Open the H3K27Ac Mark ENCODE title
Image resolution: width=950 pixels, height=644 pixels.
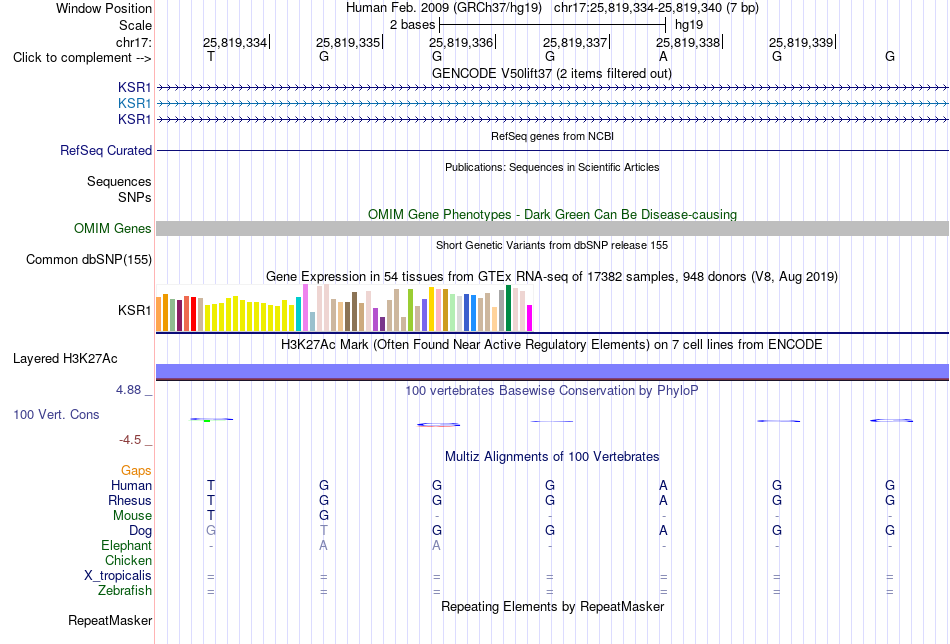coord(552,345)
